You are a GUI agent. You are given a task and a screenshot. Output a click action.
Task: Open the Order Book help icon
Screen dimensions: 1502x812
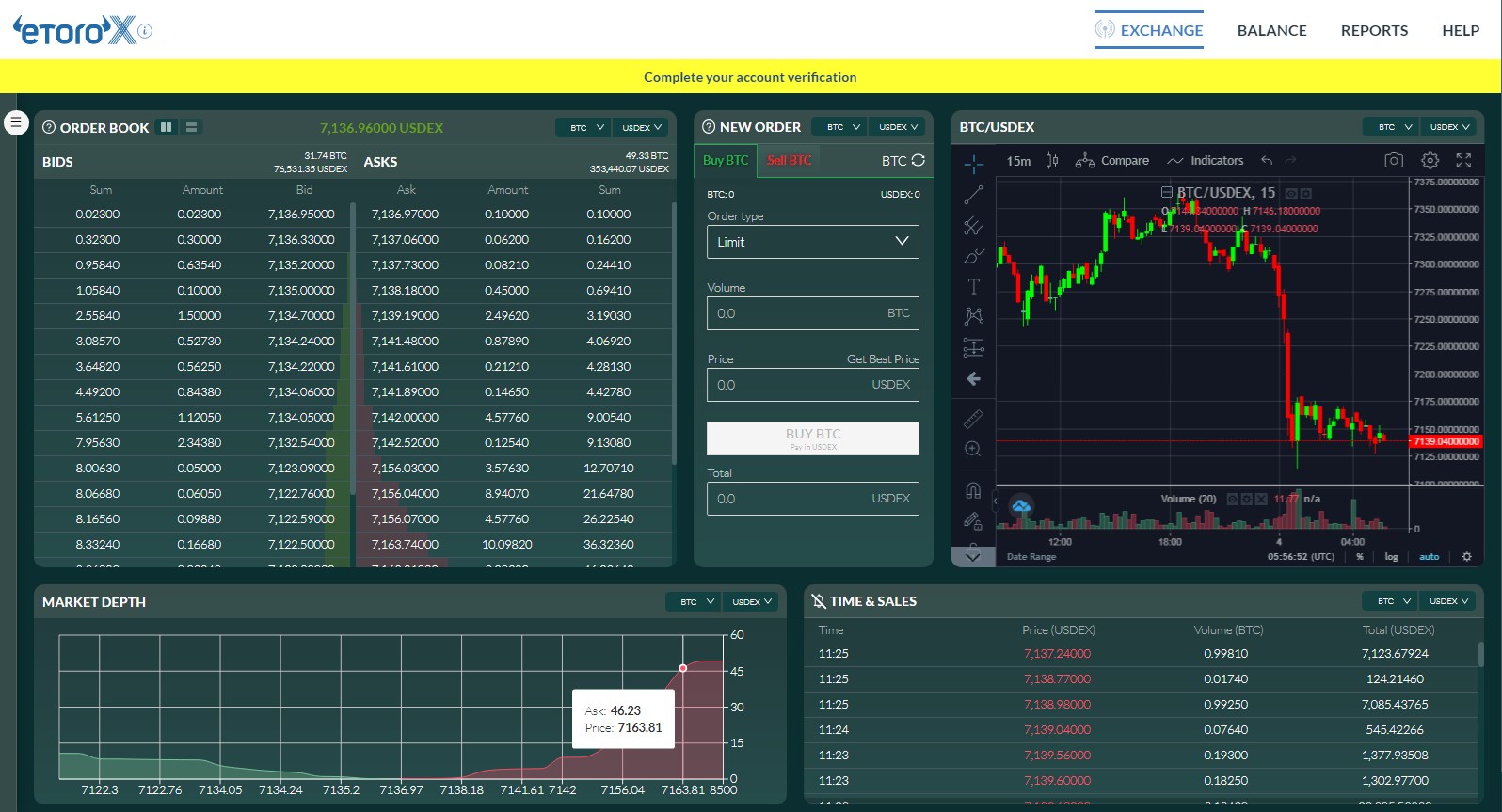(x=49, y=128)
